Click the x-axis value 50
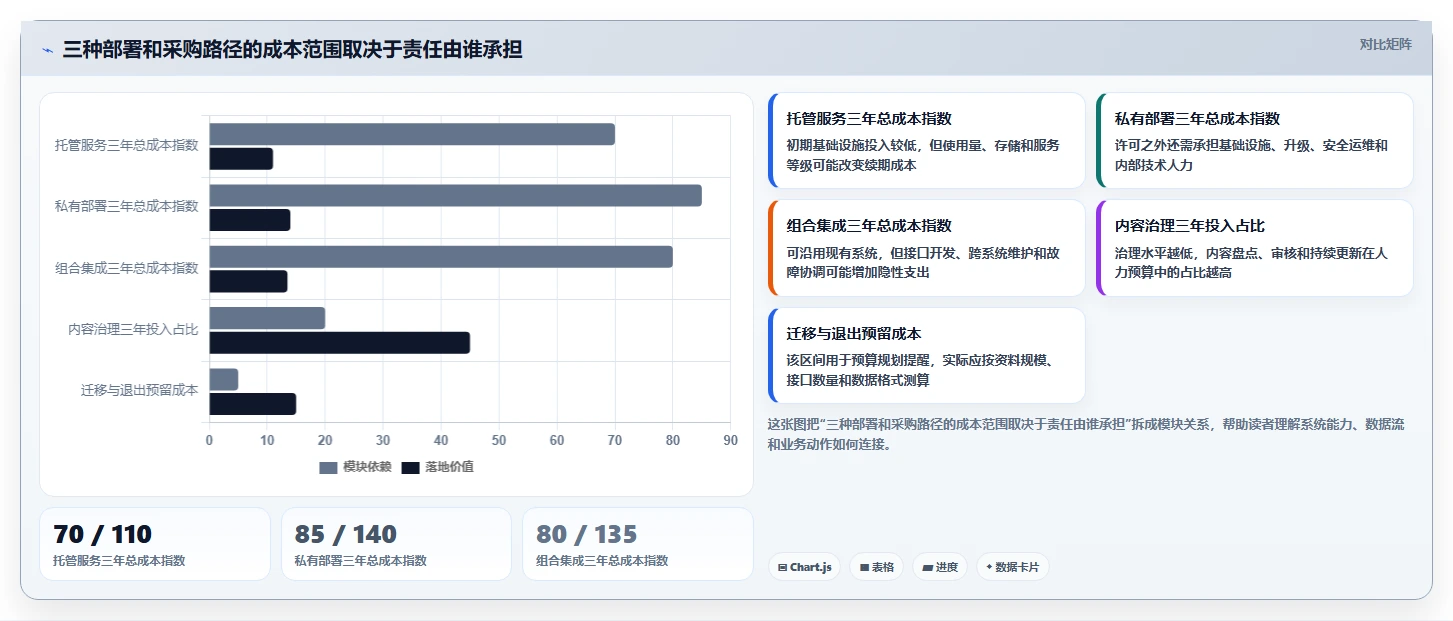1453x621 pixels. (x=499, y=440)
